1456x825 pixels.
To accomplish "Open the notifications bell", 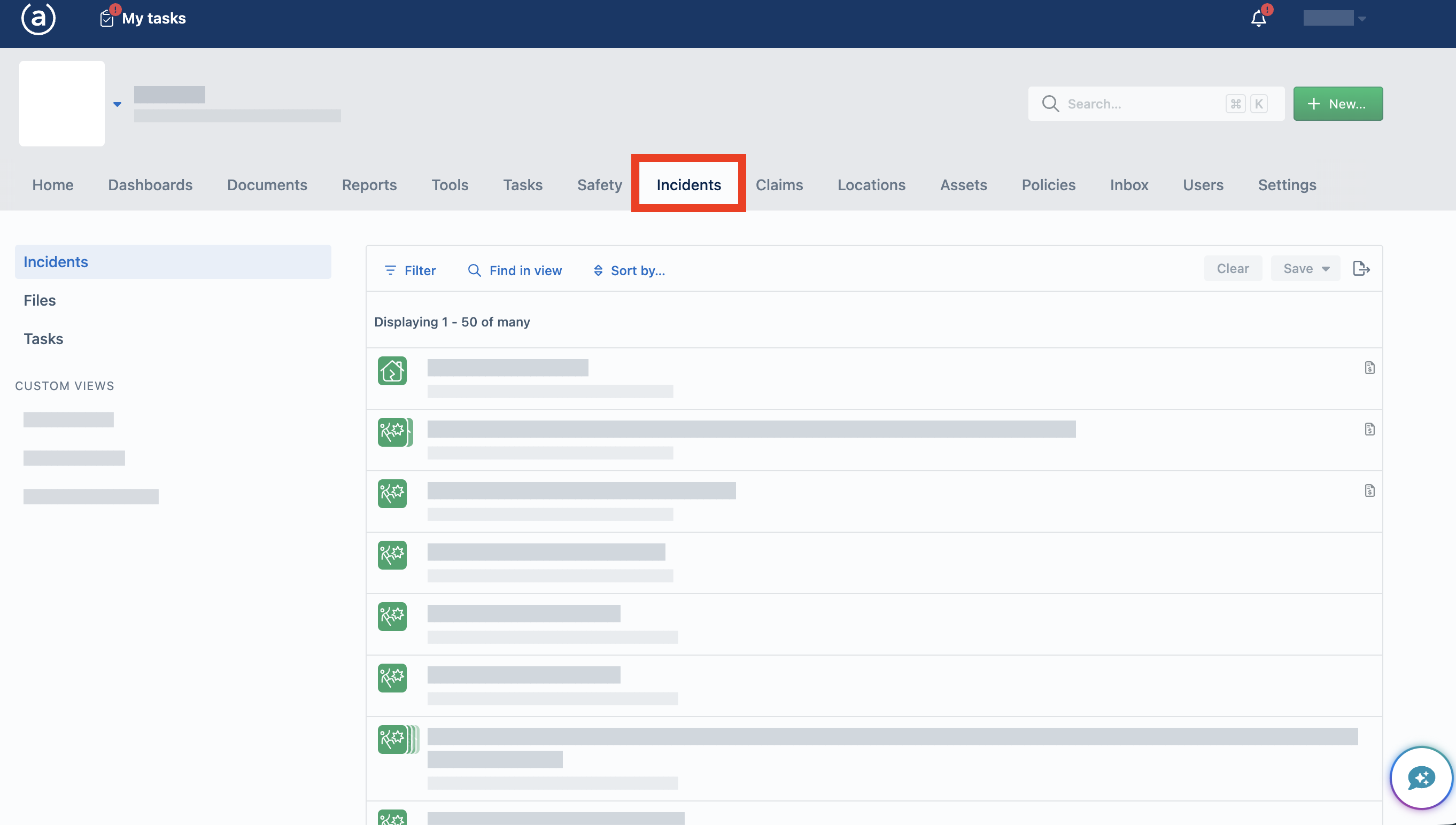I will click(x=1258, y=18).
